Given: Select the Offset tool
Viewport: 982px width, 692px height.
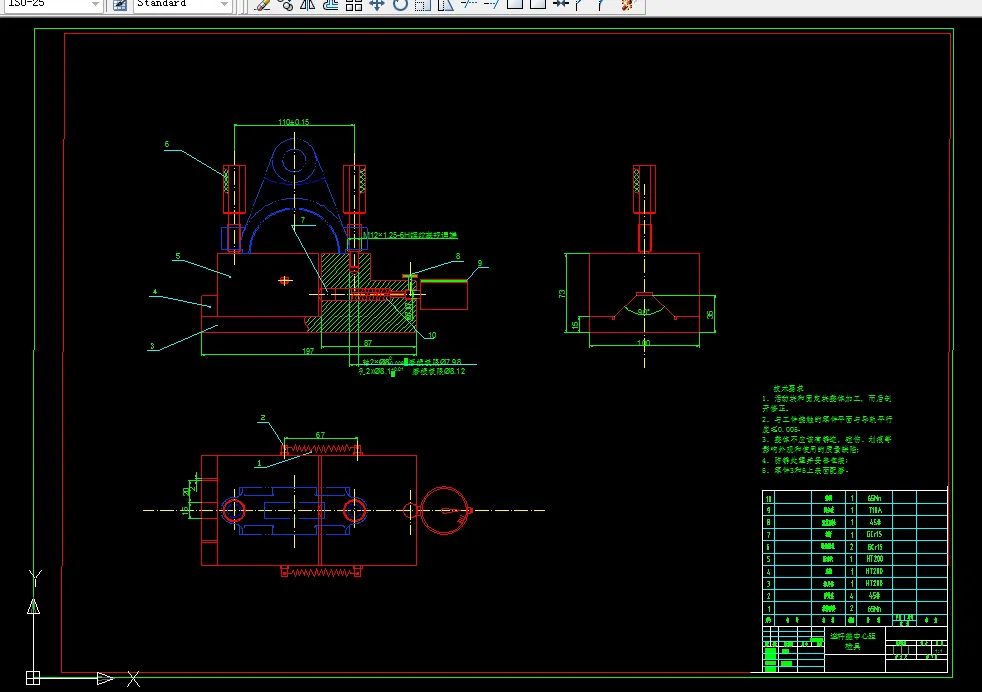Looking at the screenshot, I should tap(331, 5).
